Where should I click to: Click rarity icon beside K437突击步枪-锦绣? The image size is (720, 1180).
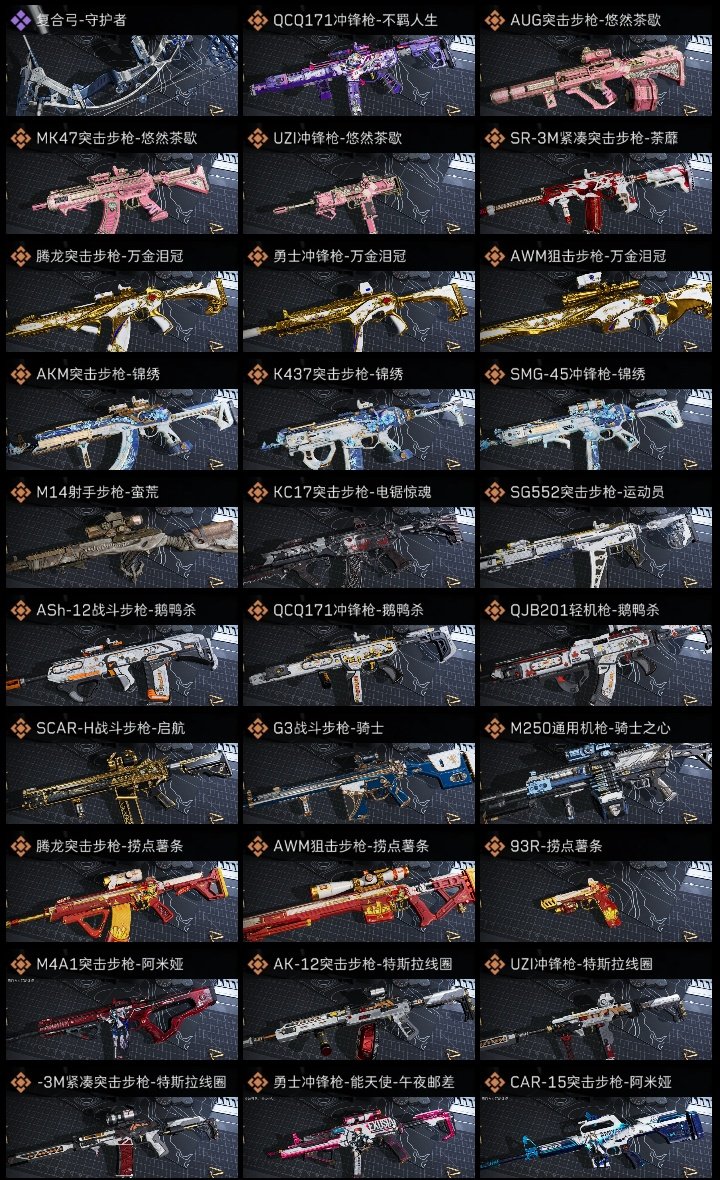[x=257, y=374]
